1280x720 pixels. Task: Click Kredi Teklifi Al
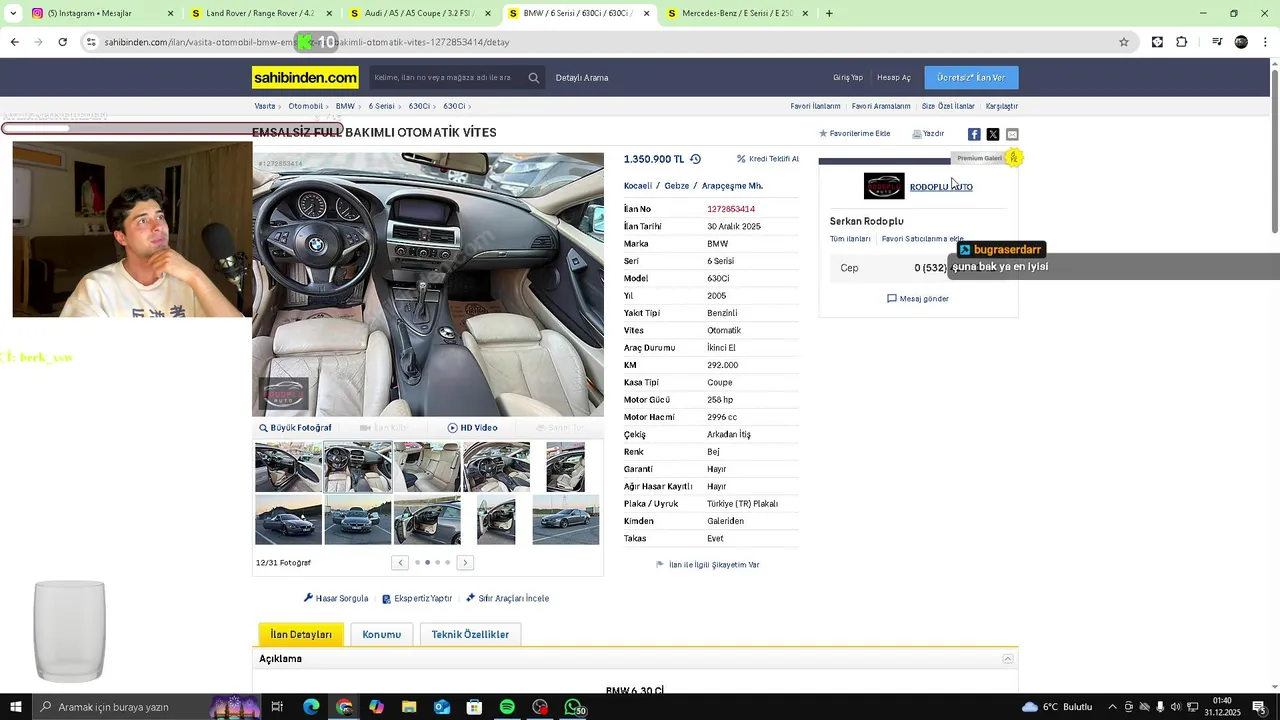point(768,159)
